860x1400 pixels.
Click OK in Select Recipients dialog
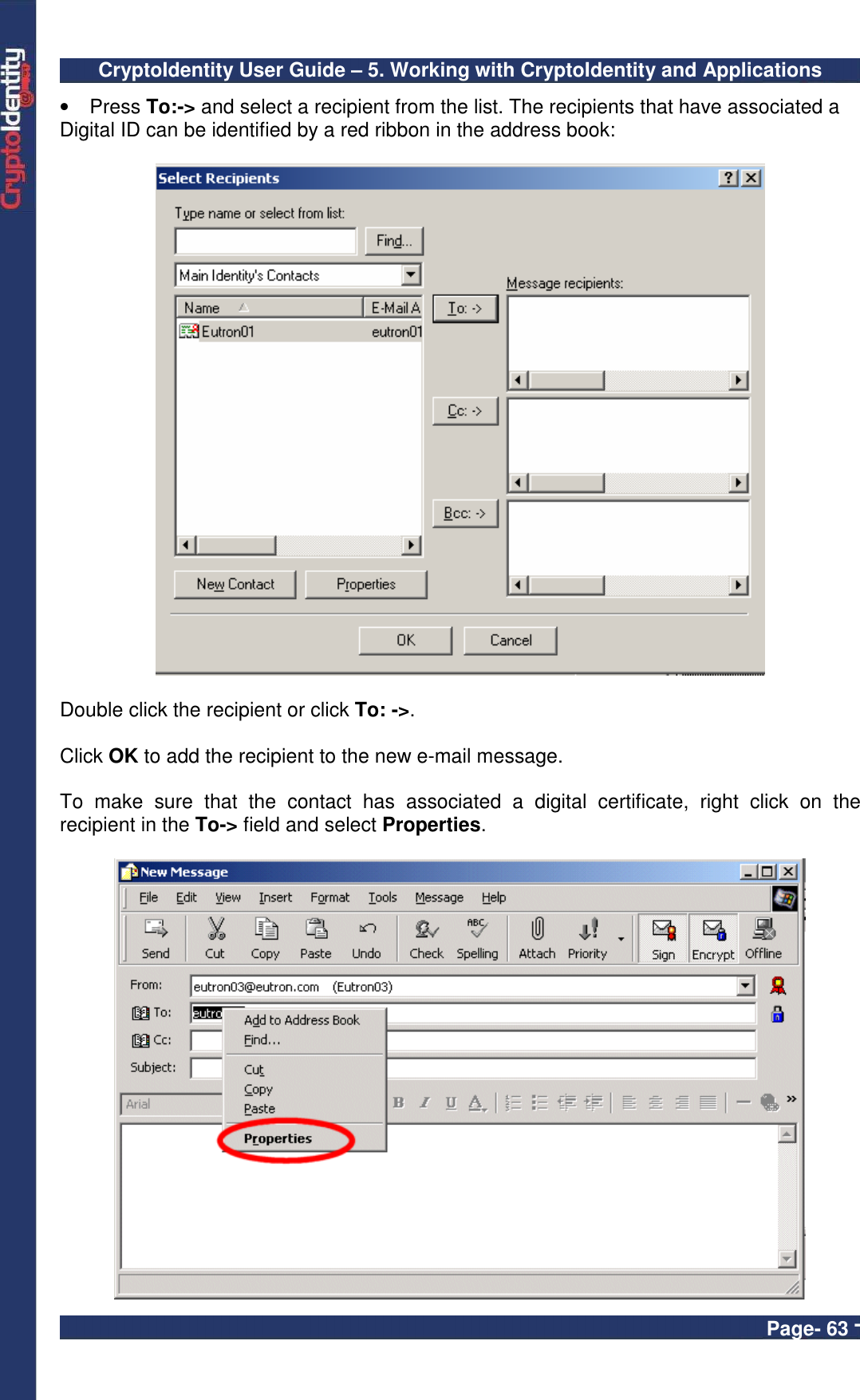tap(405, 640)
